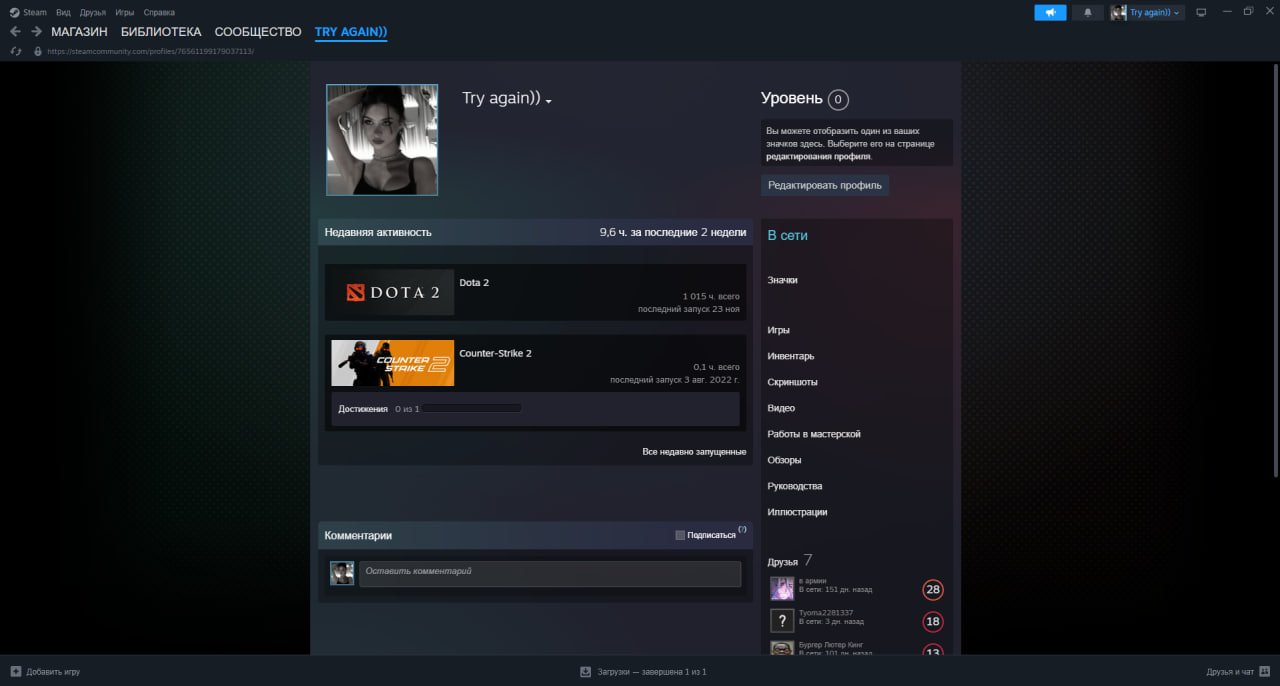Click the Dota 2 game logo
This screenshot has height=686, width=1280.
point(393,293)
